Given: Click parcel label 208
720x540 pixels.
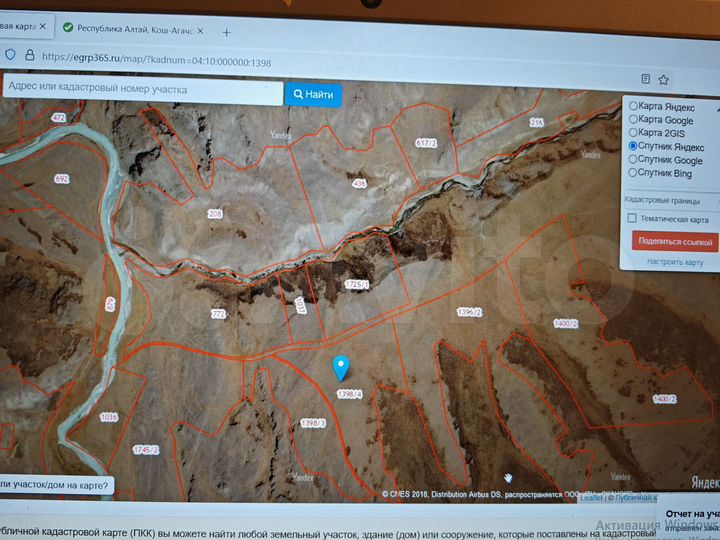Looking at the screenshot, I should 215,214.
